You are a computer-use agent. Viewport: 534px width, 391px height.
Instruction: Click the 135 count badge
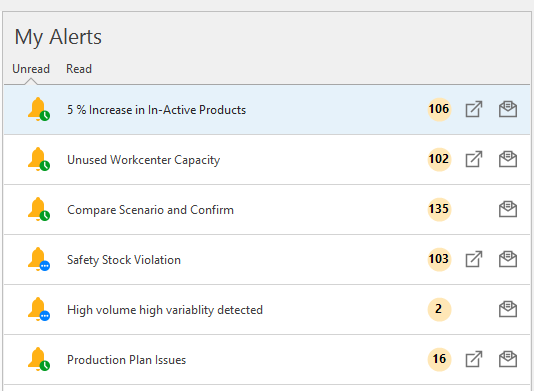click(x=439, y=209)
